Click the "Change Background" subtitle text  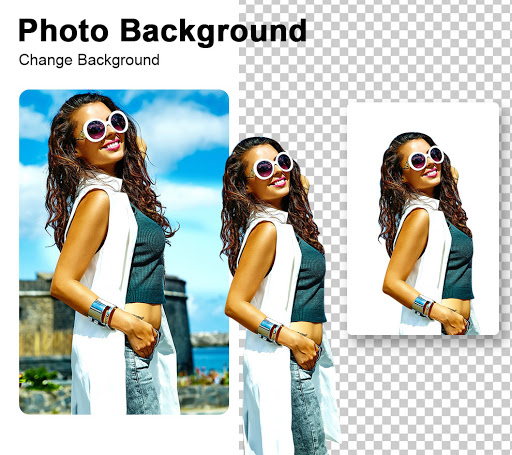[89, 60]
